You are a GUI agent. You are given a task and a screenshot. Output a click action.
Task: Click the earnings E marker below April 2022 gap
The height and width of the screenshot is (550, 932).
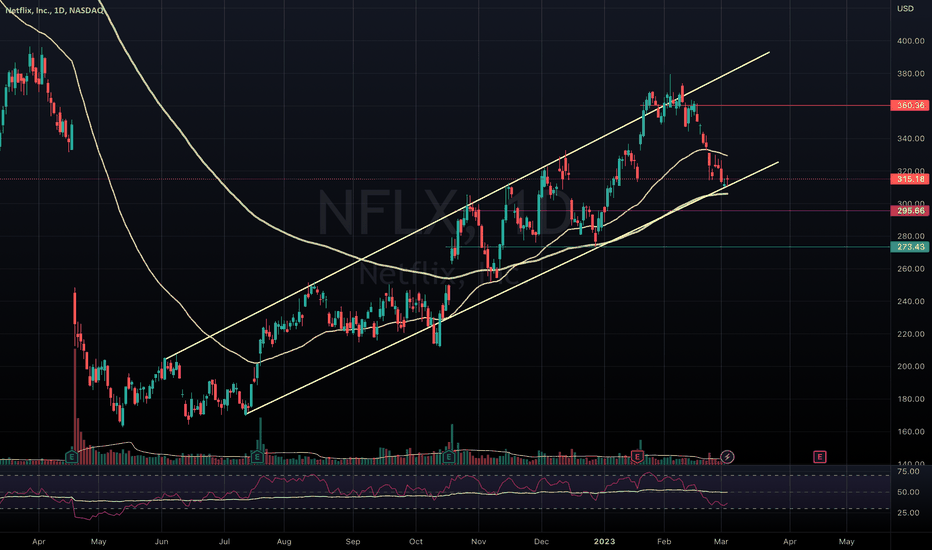[x=71, y=457]
